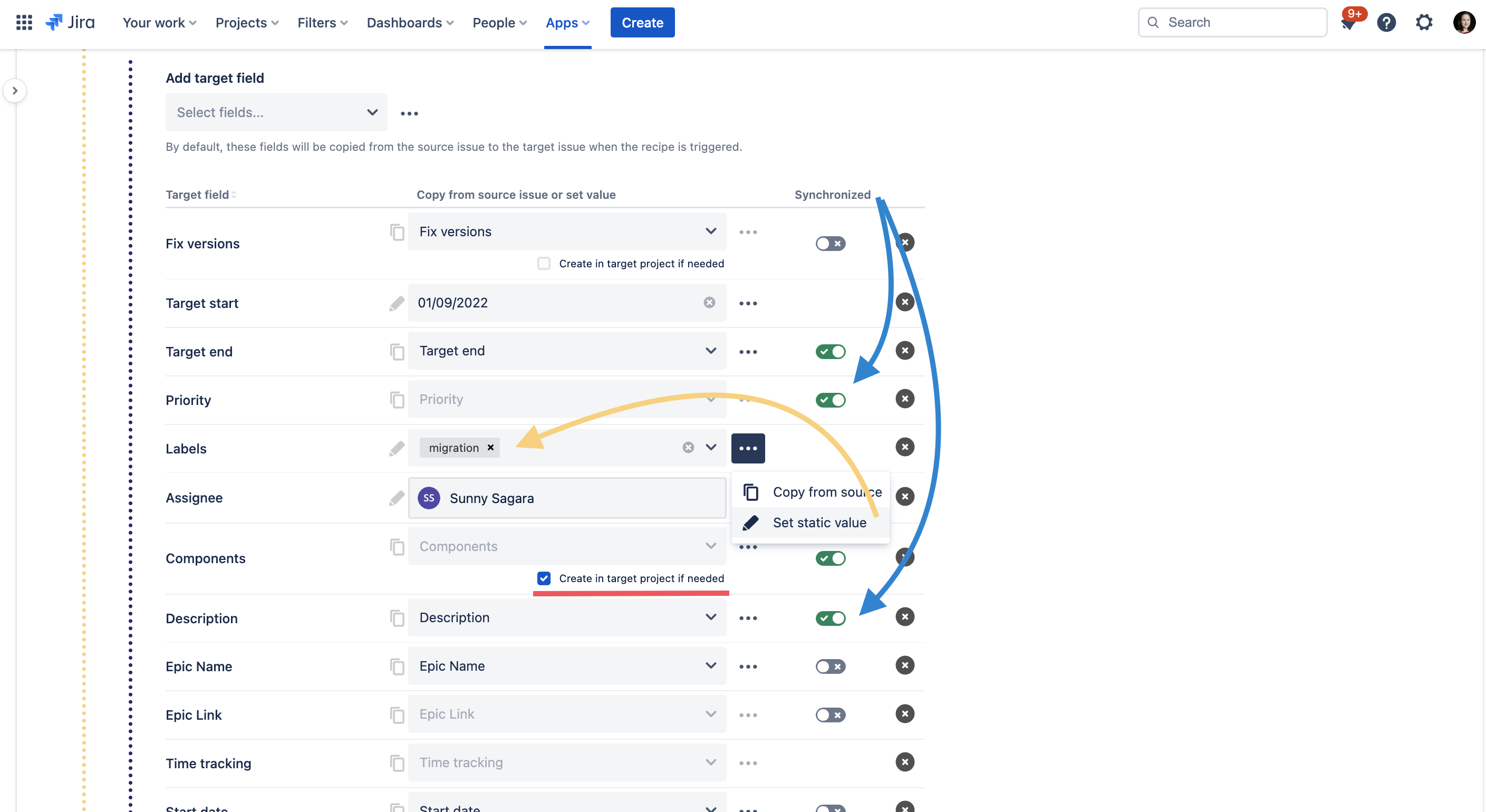1486x812 pixels.
Task: Open the Filters menu
Action: (x=323, y=23)
